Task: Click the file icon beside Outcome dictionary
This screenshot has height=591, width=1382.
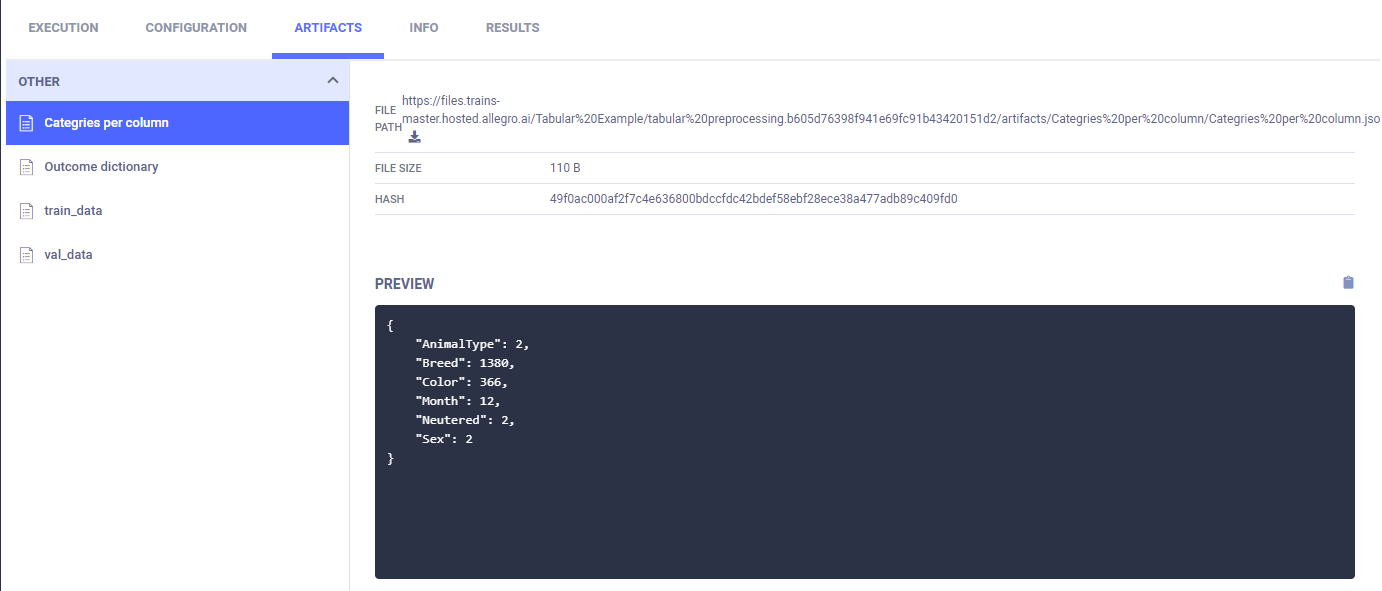Action: (x=27, y=167)
